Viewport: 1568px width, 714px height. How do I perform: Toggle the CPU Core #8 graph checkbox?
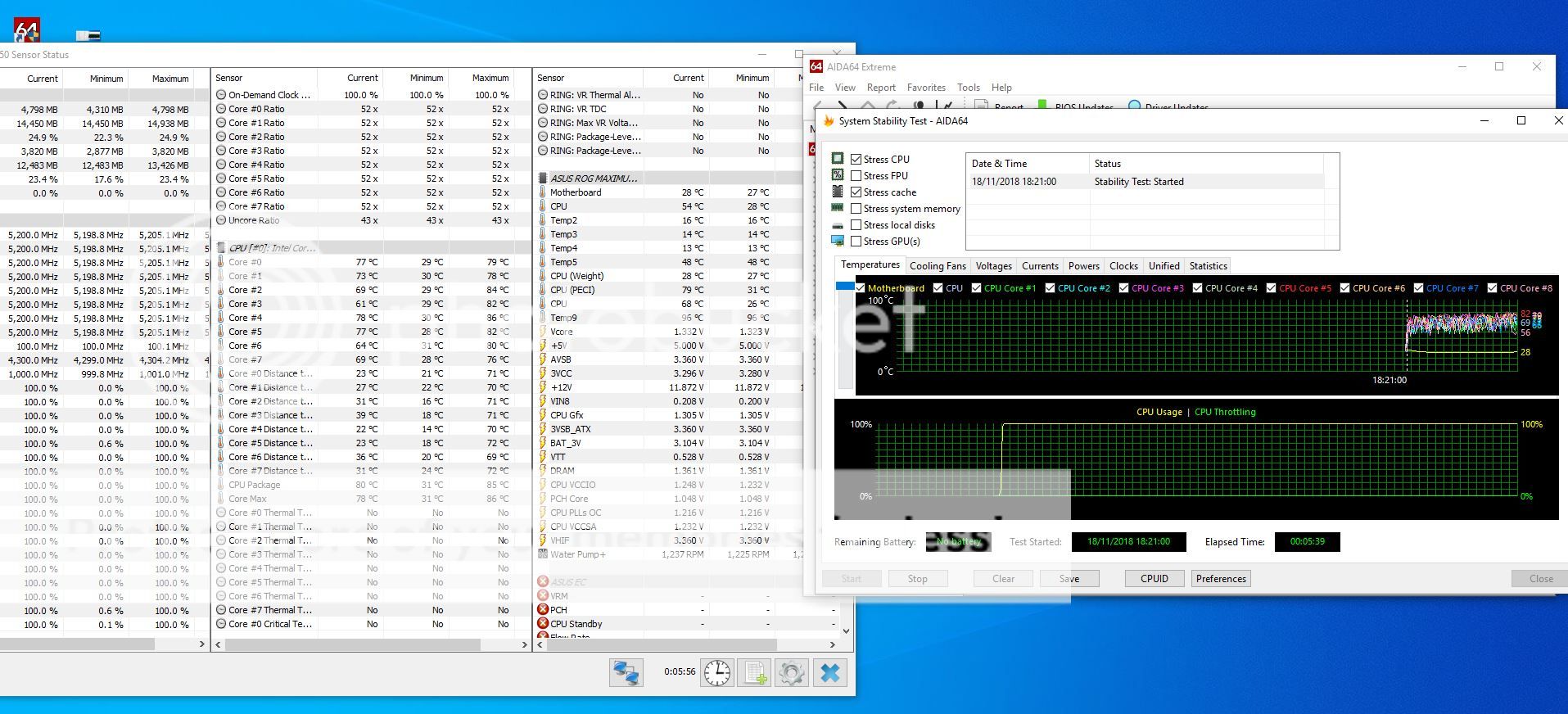(x=1492, y=288)
